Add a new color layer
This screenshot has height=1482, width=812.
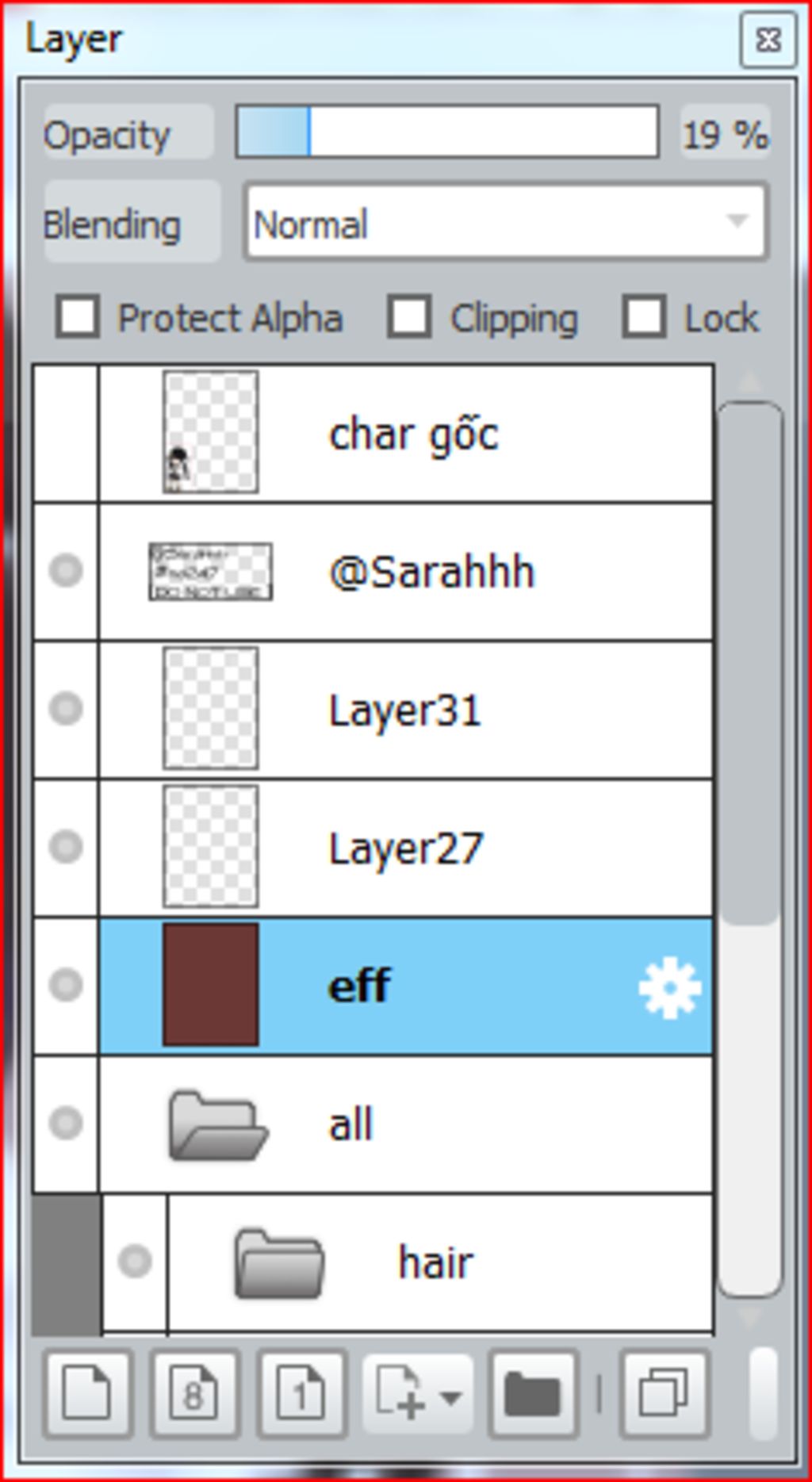tap(87, 1394)
